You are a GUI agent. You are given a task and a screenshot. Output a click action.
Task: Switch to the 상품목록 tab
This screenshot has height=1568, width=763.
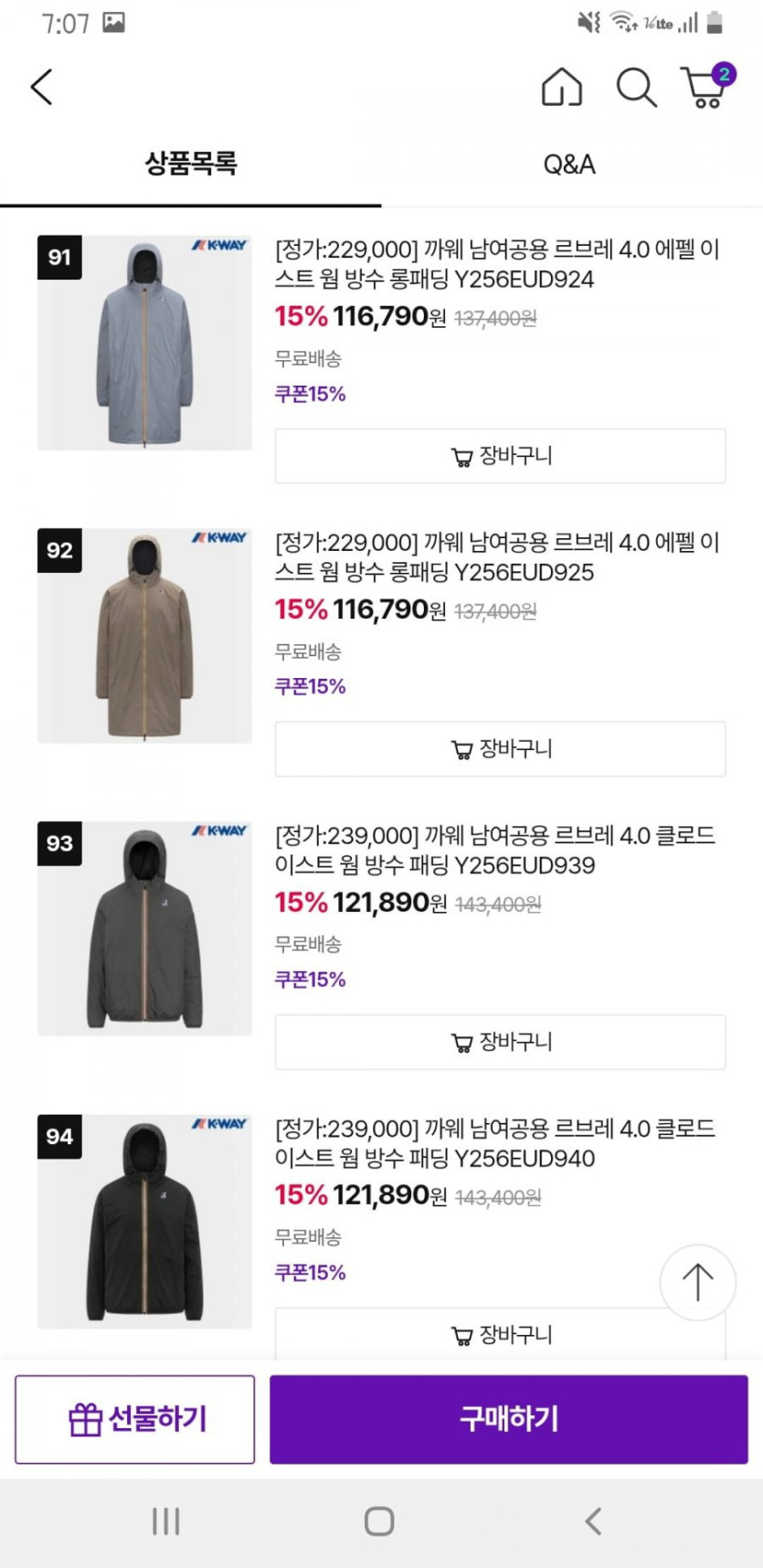[191, 164]
